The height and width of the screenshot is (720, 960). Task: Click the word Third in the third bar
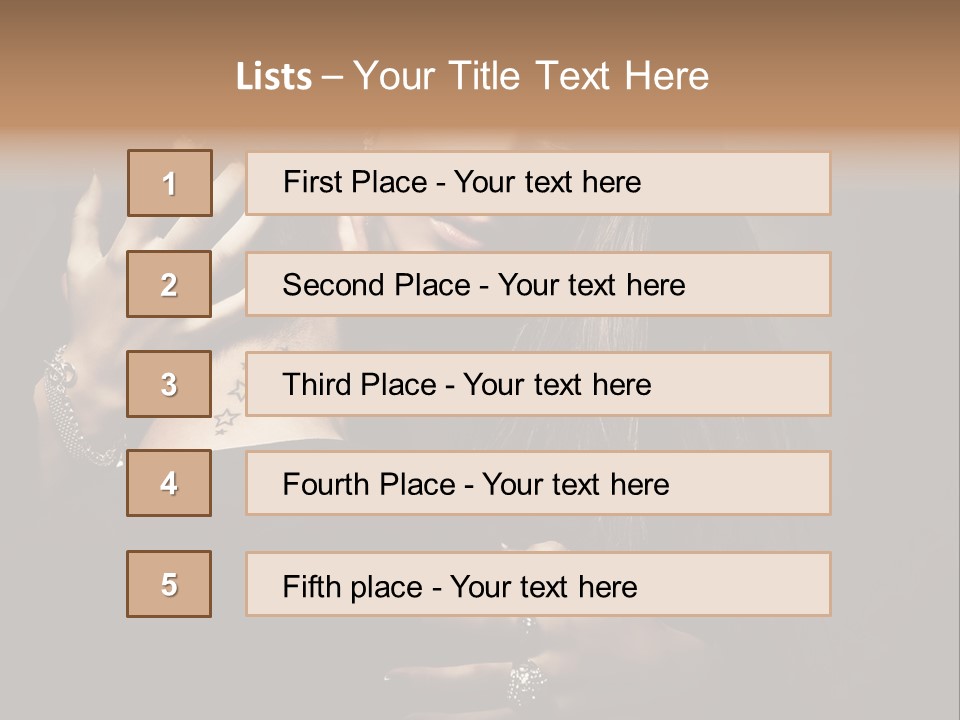[x=316, y=385]
